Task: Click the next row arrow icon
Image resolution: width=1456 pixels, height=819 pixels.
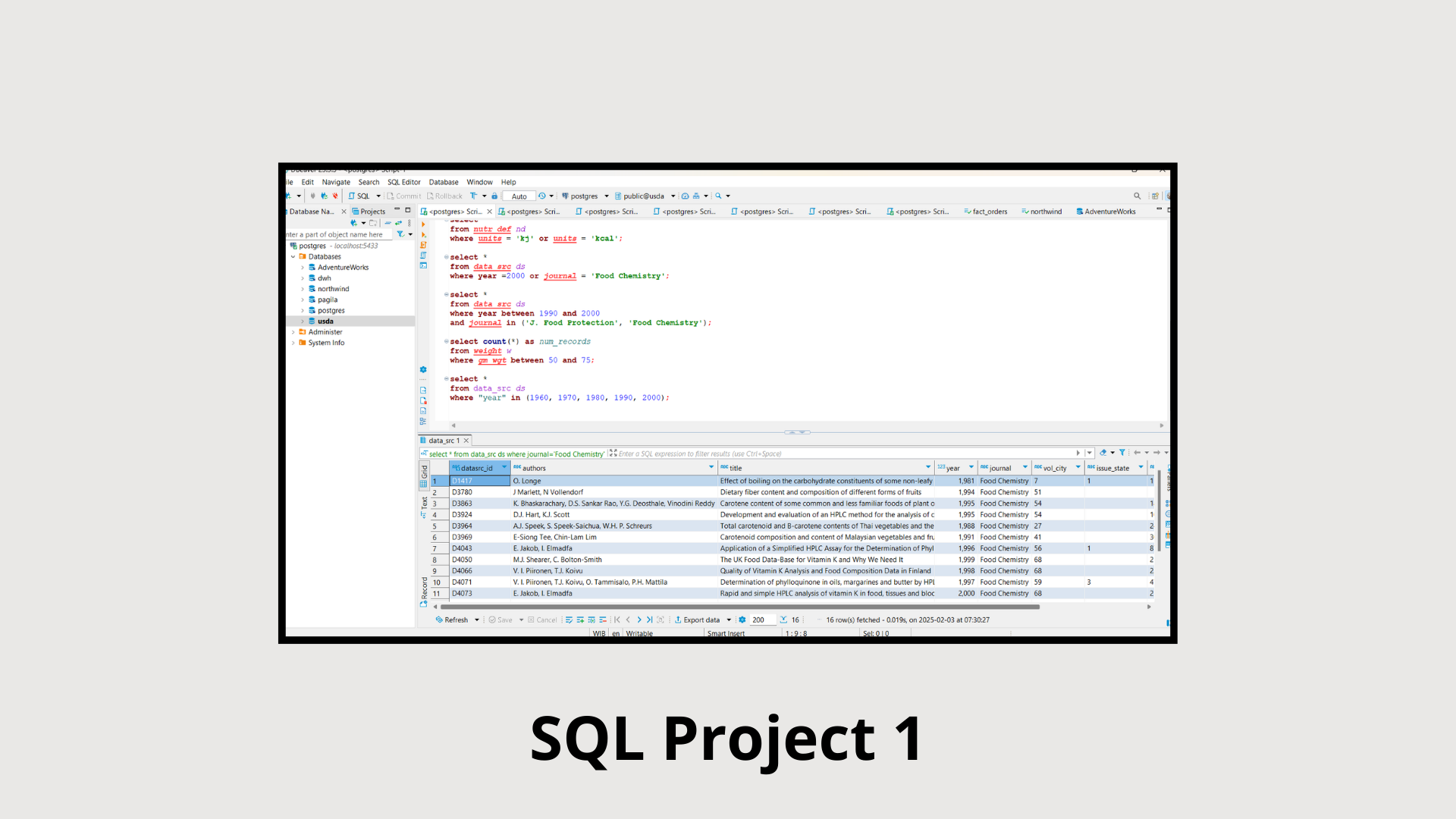Action: click(x=639, y=620)
